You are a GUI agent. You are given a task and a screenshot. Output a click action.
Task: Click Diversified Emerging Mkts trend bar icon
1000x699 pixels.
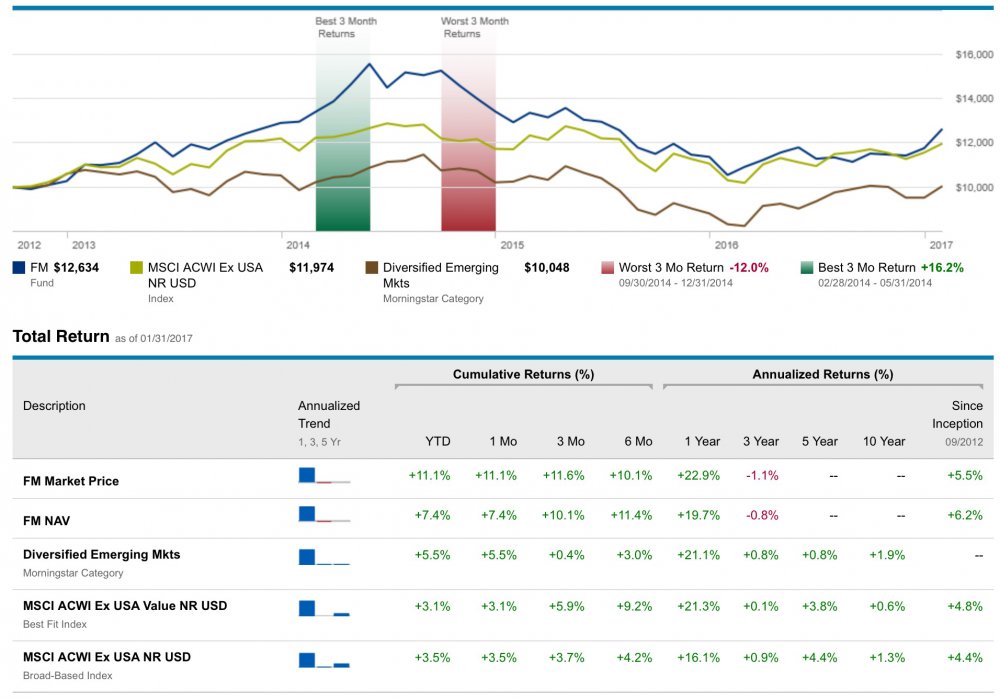(x=324, y=558)
